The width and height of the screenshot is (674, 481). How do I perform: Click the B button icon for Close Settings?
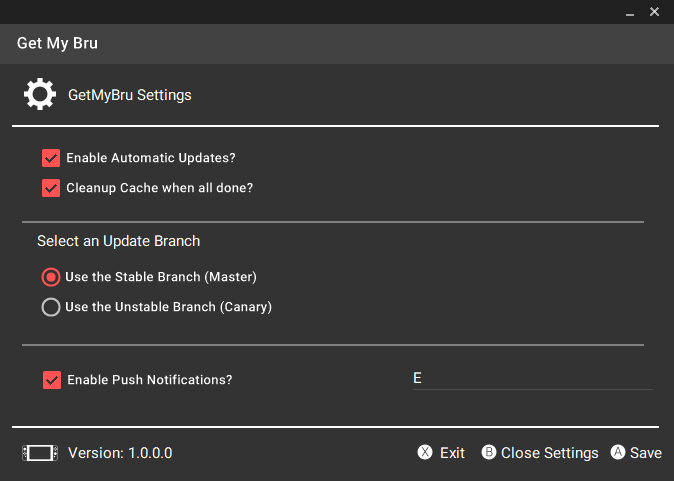(x=489, y=452)
